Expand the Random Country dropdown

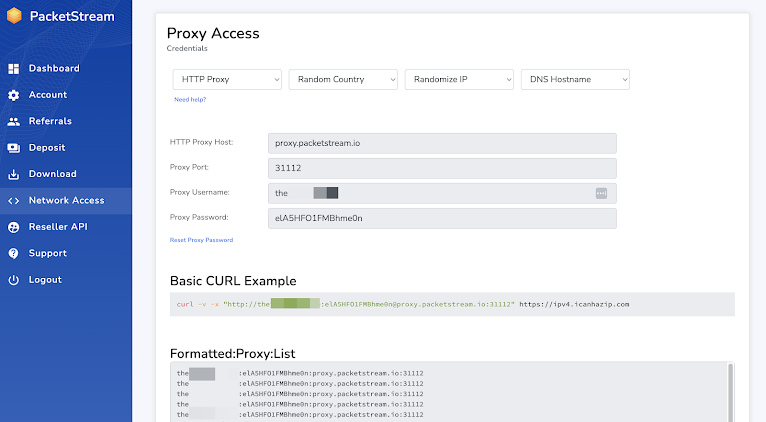click(343, 79)
